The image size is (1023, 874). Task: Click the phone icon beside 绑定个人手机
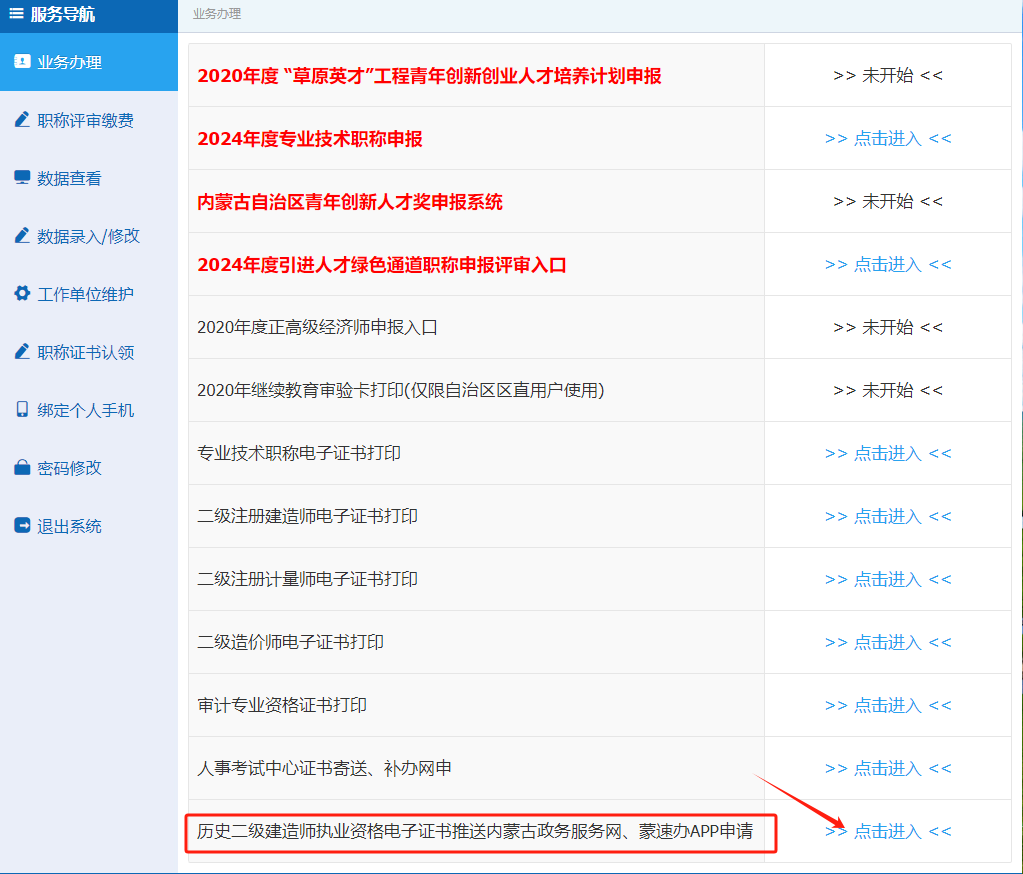(x=22, y=410)
